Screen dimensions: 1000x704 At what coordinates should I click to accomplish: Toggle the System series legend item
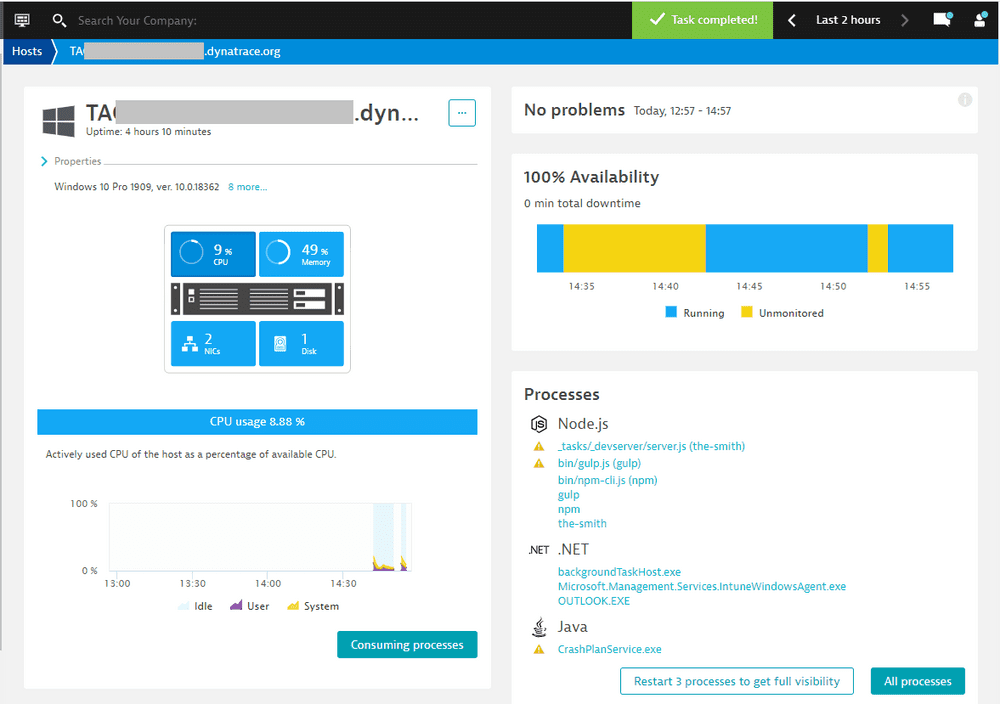(312, 606)
